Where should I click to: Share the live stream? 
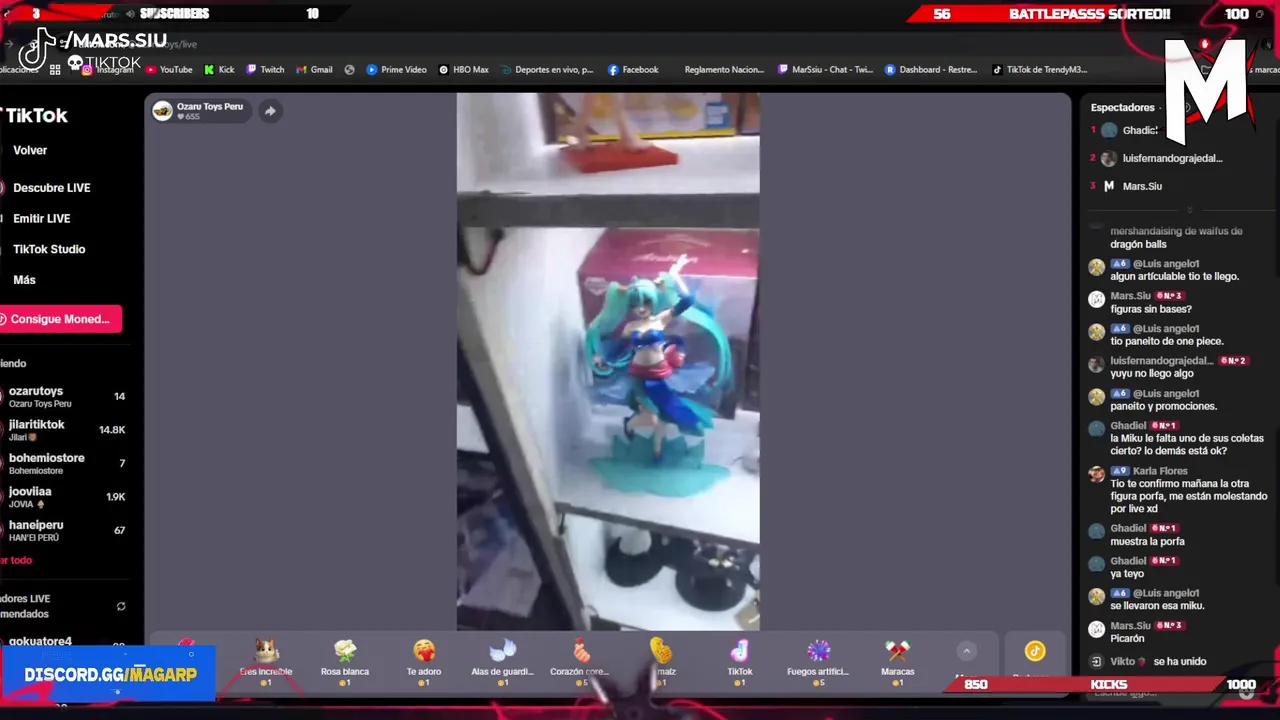tap(270, 111)
